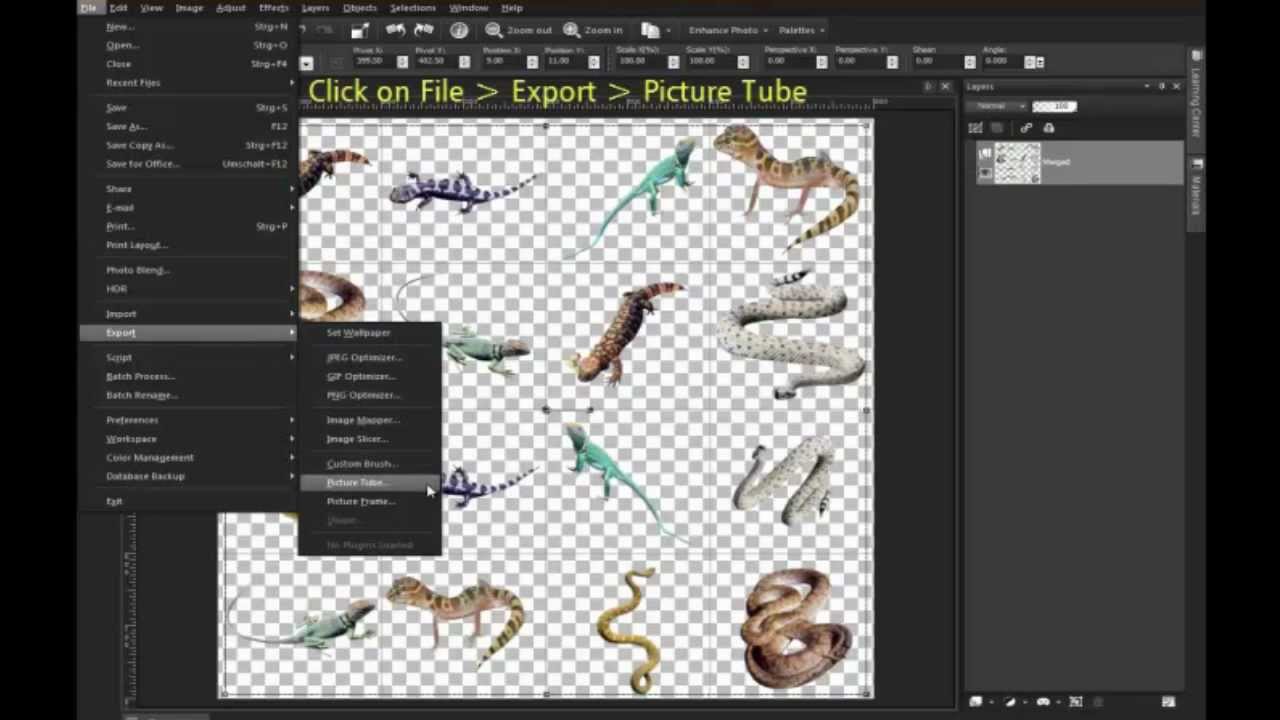Expand the Script submenu
Screen dimensions: 1280x720
coord(189,357)
